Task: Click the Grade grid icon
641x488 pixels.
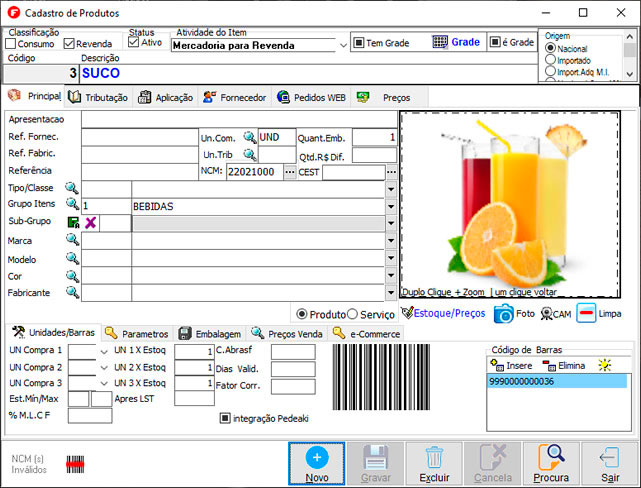Action: coord(440,43)
